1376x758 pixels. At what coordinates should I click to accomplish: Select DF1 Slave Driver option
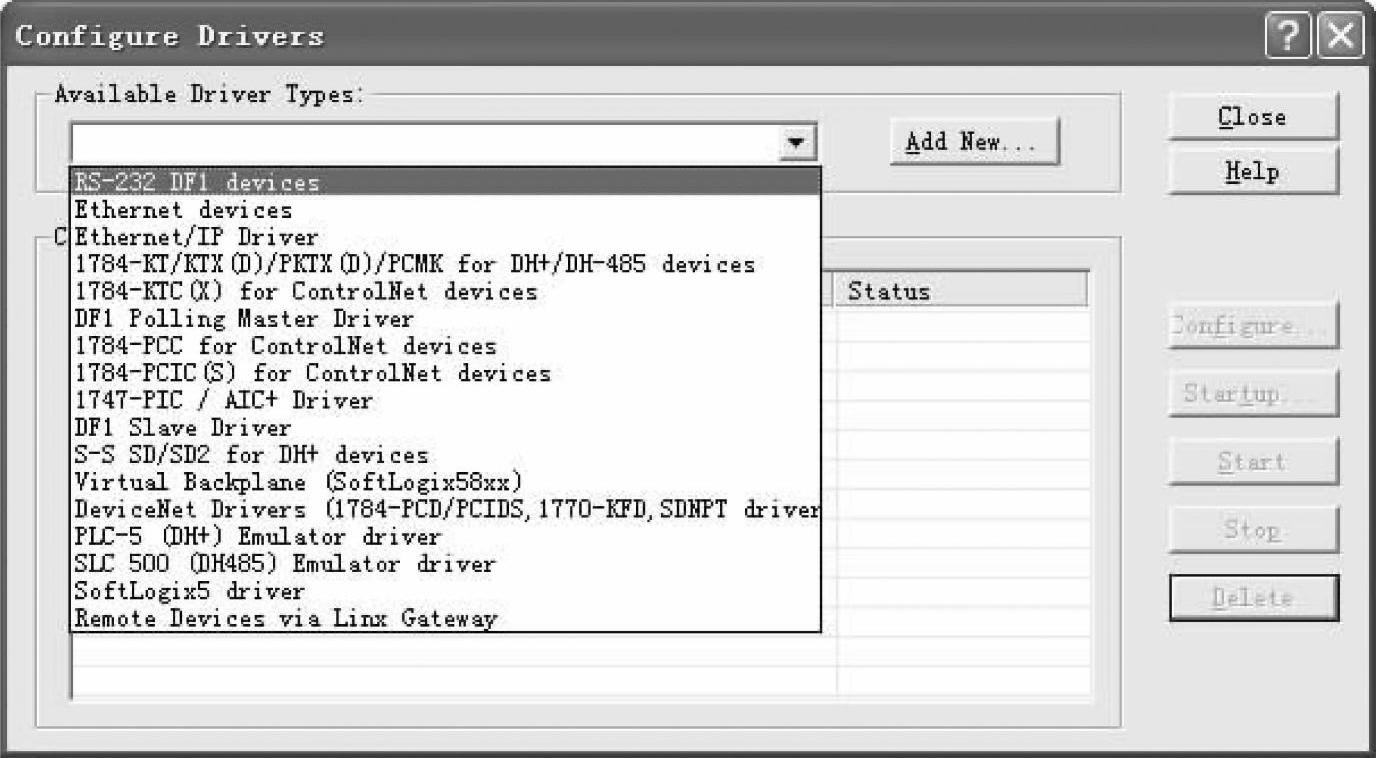[x=446, y=427]
